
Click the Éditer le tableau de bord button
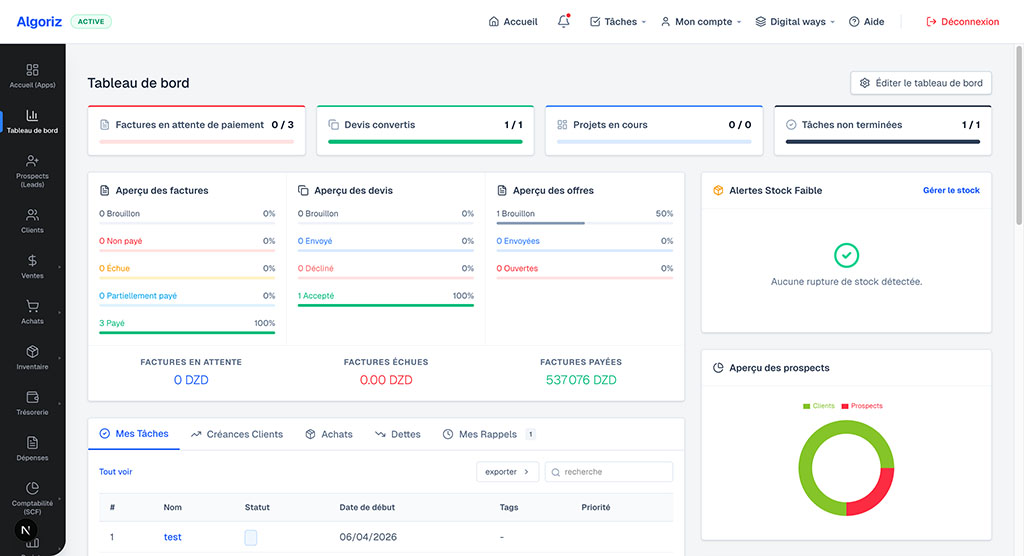tap(921, 83)
